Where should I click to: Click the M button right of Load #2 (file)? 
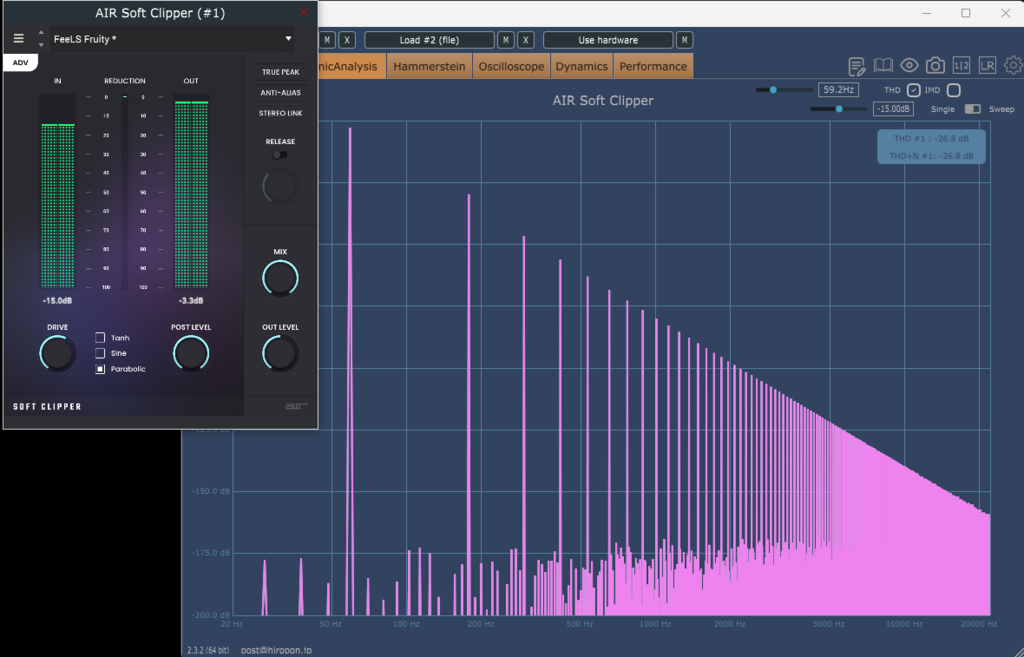pos(505,40)
